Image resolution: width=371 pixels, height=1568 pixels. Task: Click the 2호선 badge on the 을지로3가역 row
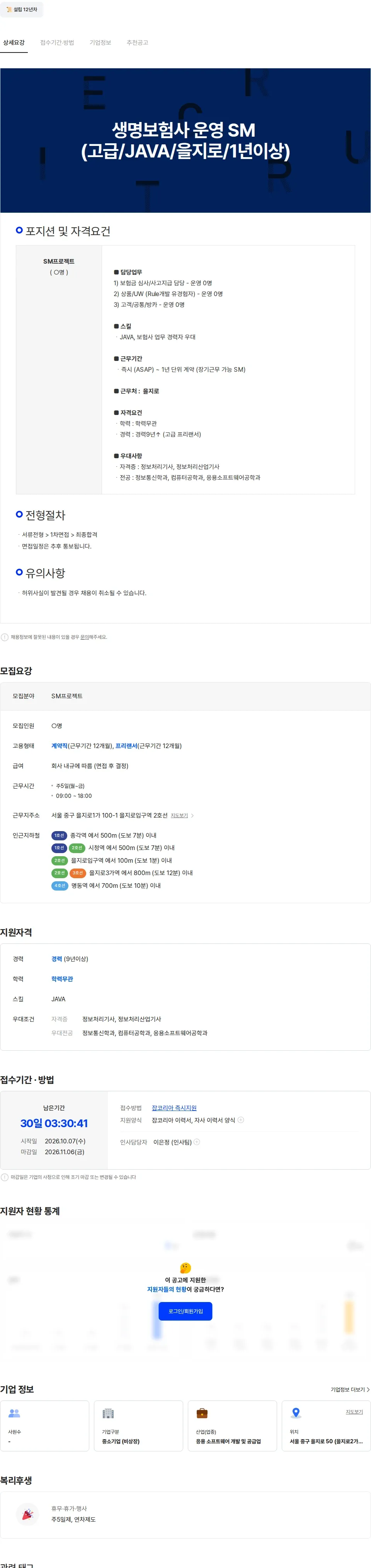[59, 873]
